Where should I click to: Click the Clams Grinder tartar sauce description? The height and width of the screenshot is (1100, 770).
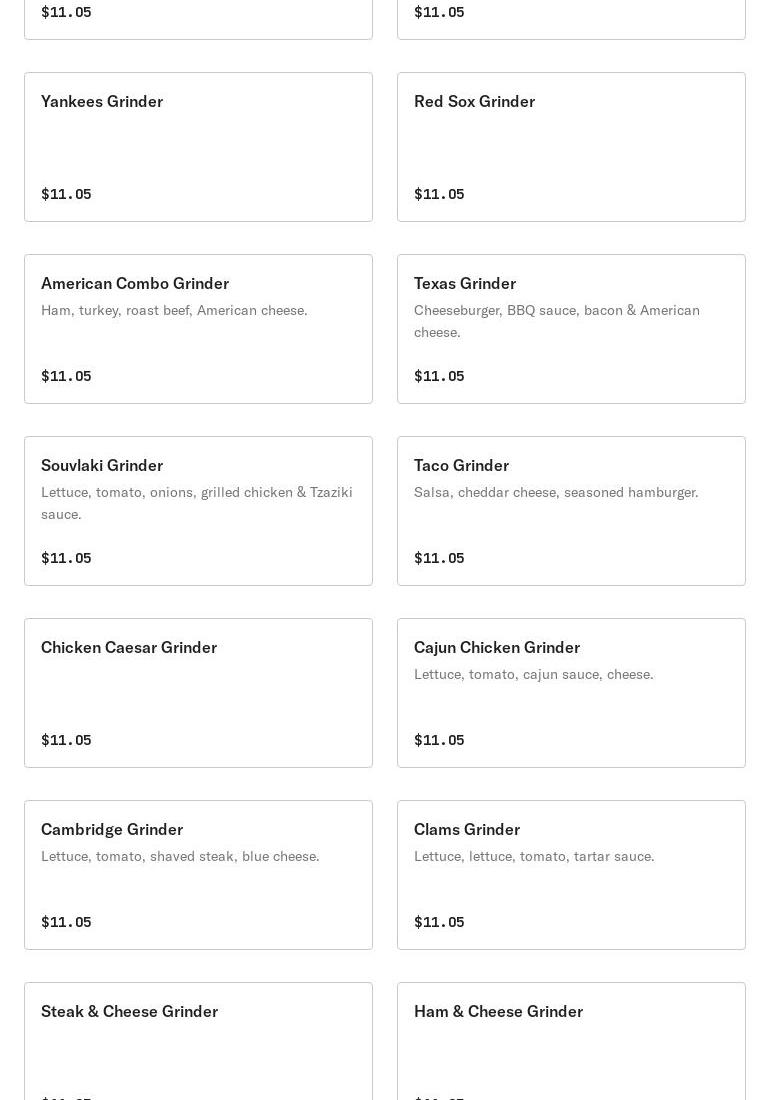[x=534, y=857]
